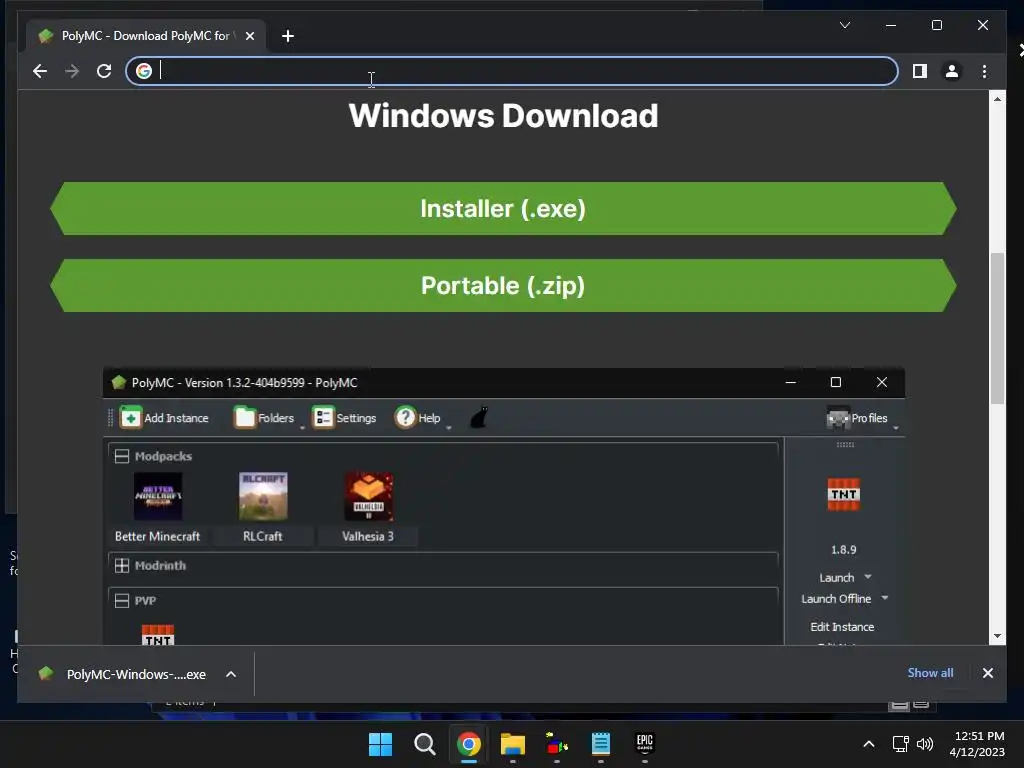This screenshot has width=1024, height=768.
Task: Select the Better Minecraft instance thumbnail
Action: (x=158, y=496)
